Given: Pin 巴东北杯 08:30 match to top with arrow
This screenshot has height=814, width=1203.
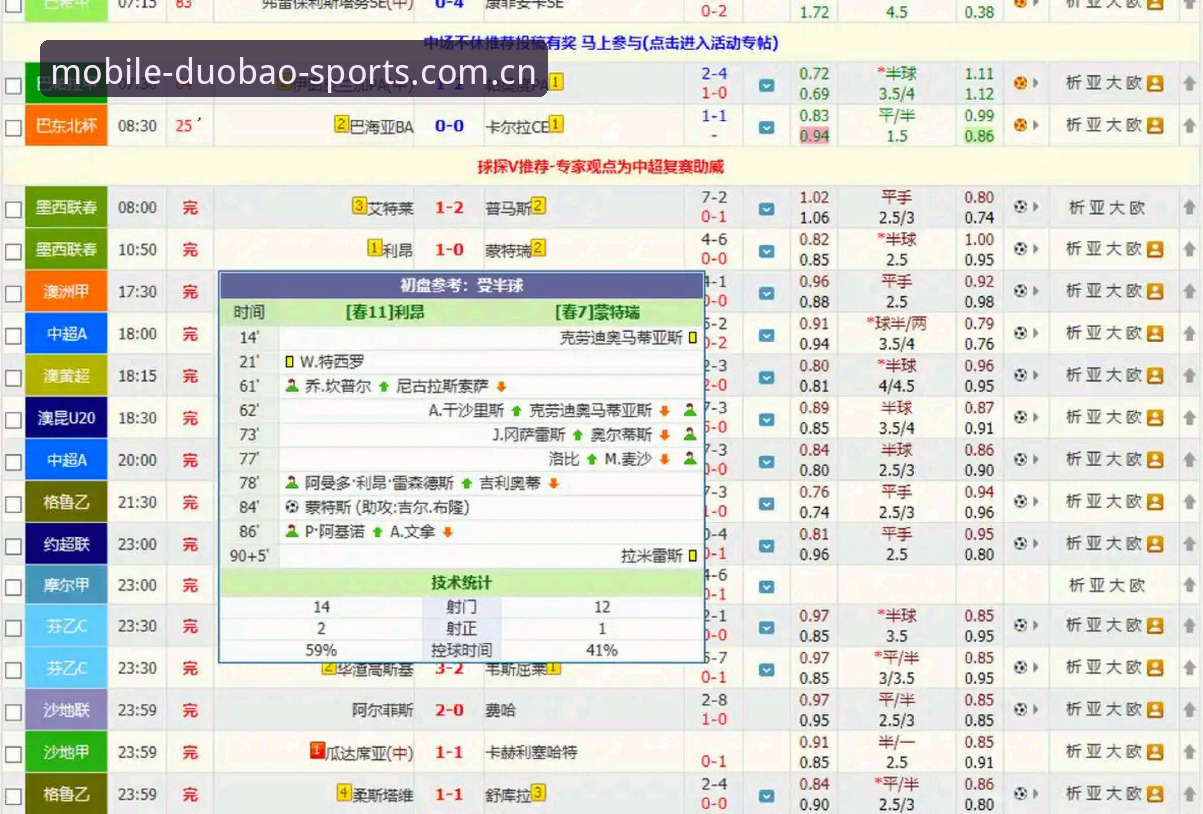Looking at the screenshot, I should point(1189,126).
